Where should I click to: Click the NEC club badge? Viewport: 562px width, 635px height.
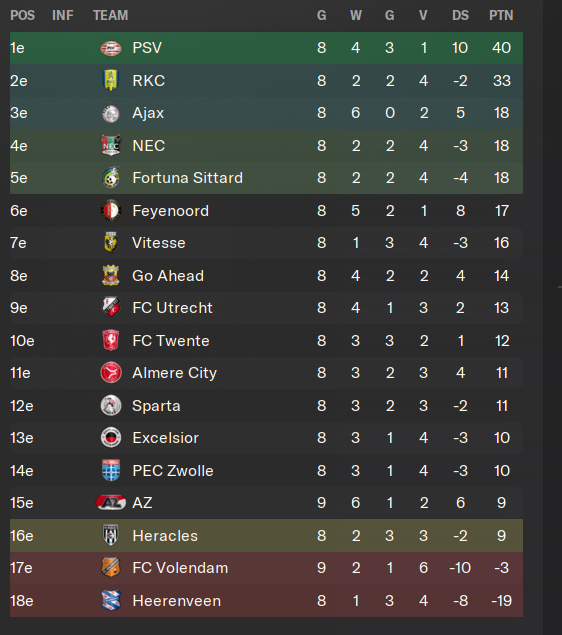(x=111, y=145)
